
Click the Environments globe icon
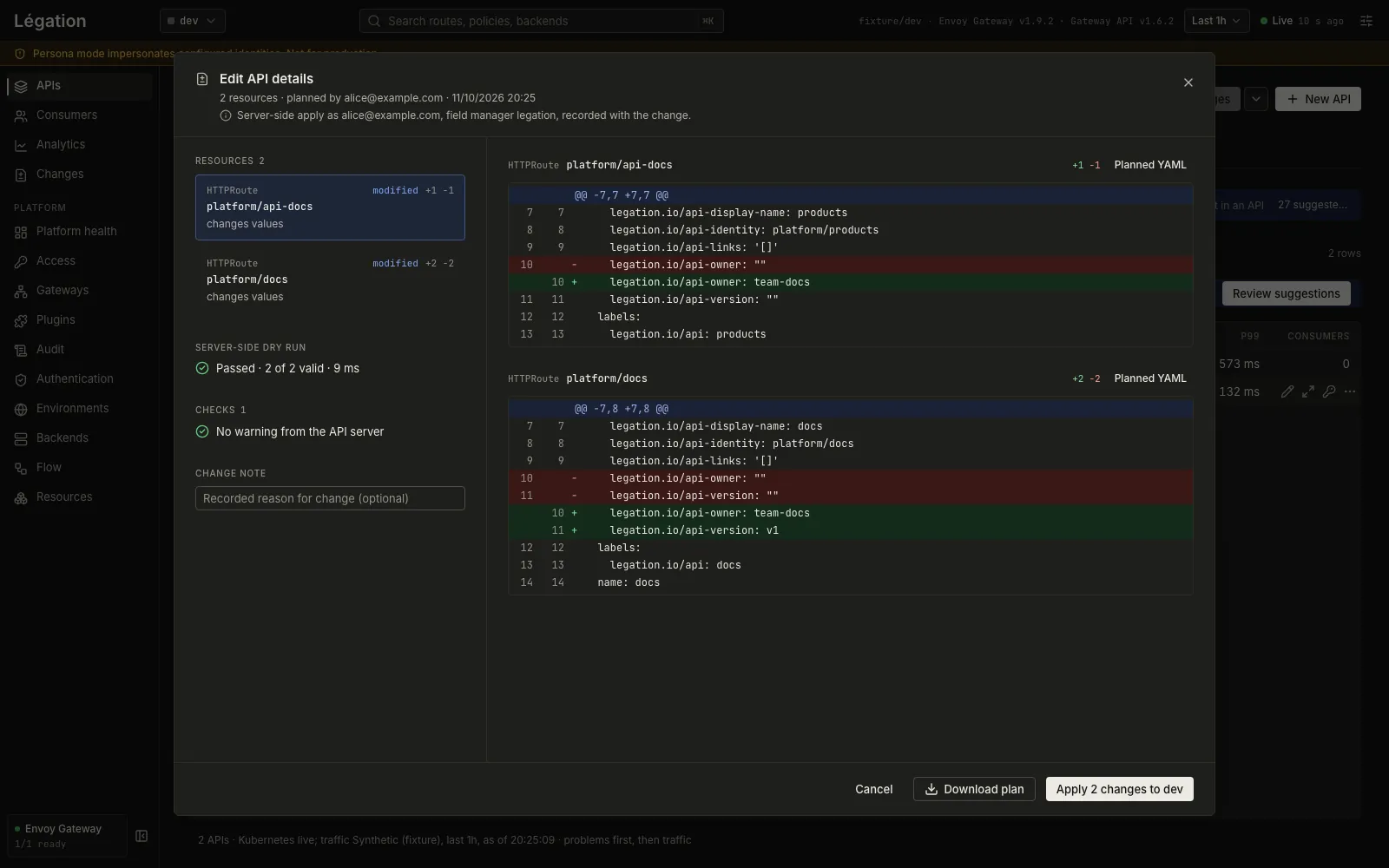tap(21, 409)
